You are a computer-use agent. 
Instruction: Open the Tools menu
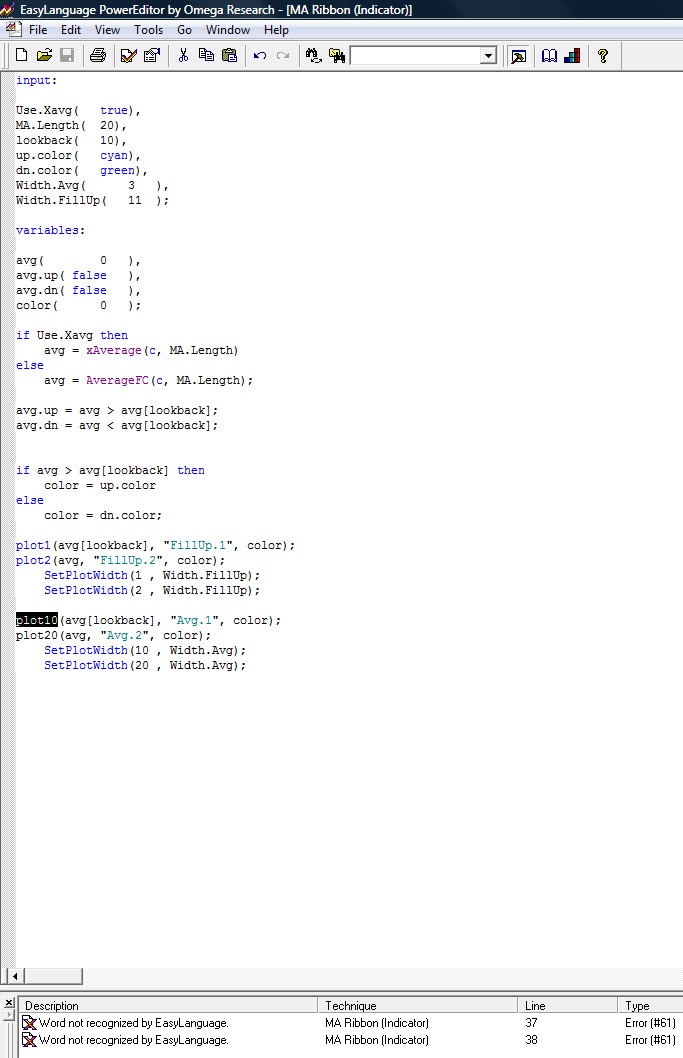148,30
